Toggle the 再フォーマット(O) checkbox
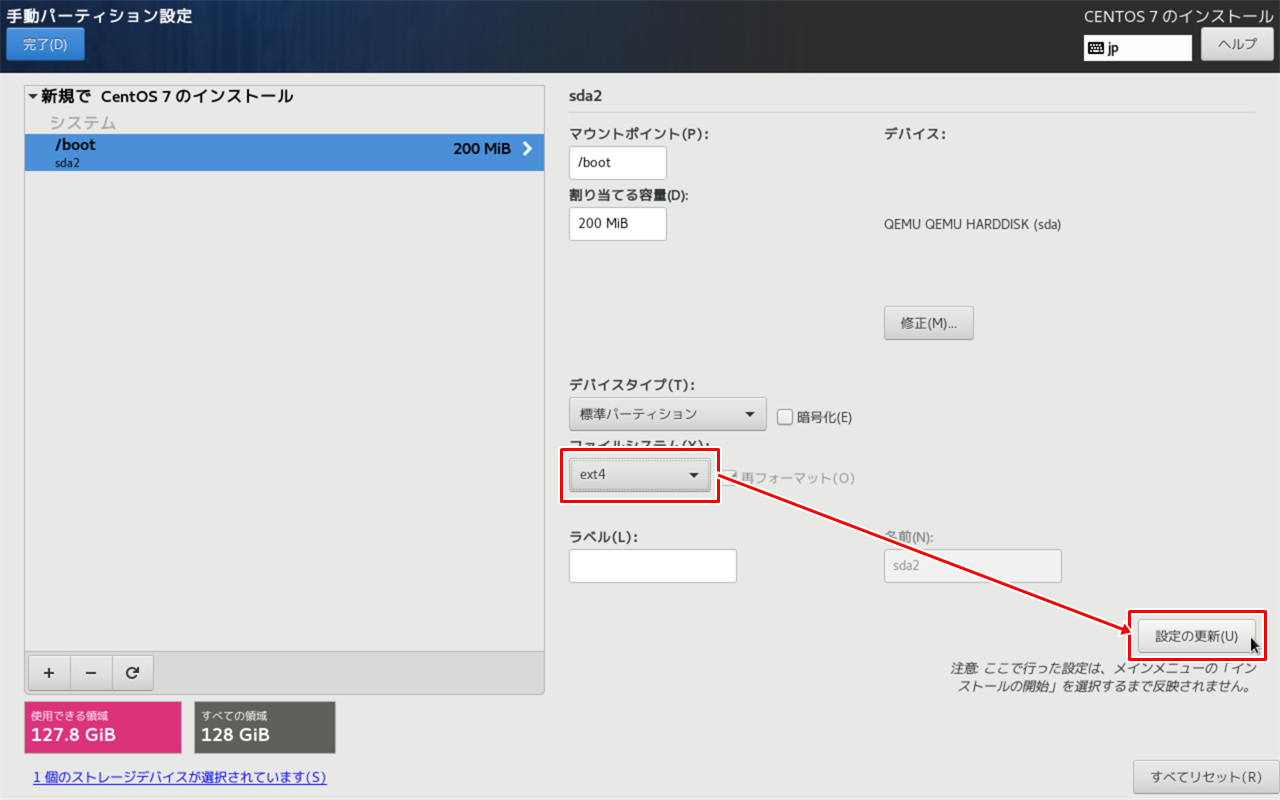 click(730, 478)
